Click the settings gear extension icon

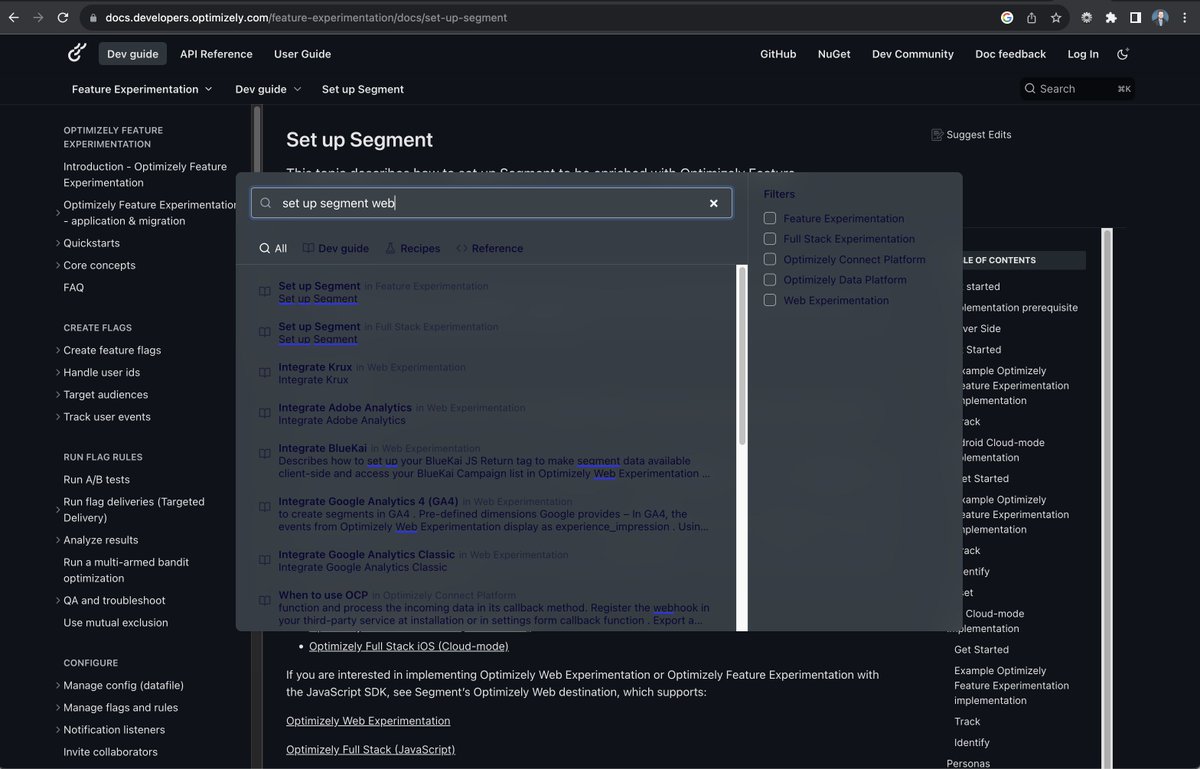click(x=1087, y=18)
